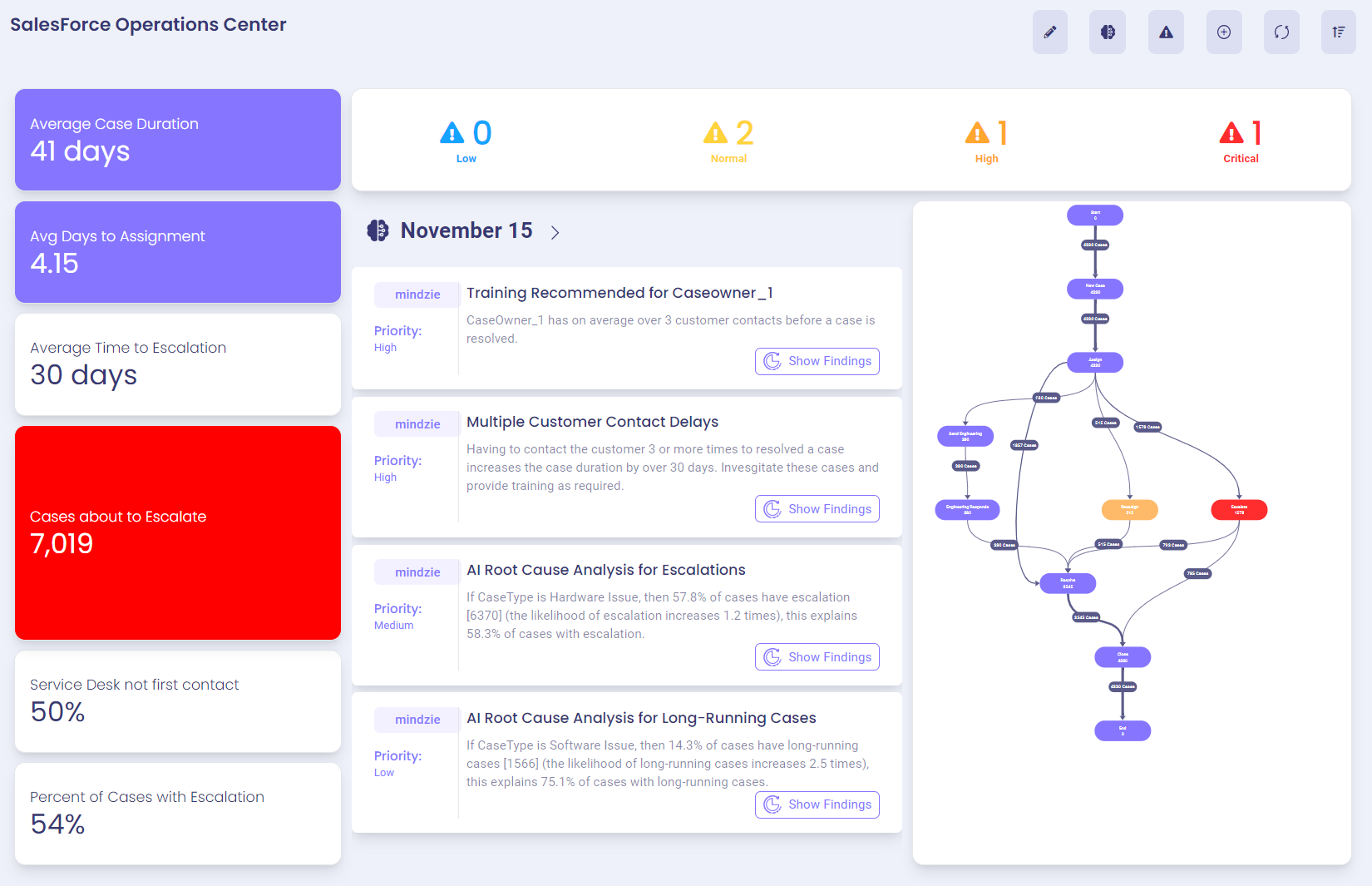Select the red Escalate process map node
The image size is (1372, 886).
[x=1239, y=510]
